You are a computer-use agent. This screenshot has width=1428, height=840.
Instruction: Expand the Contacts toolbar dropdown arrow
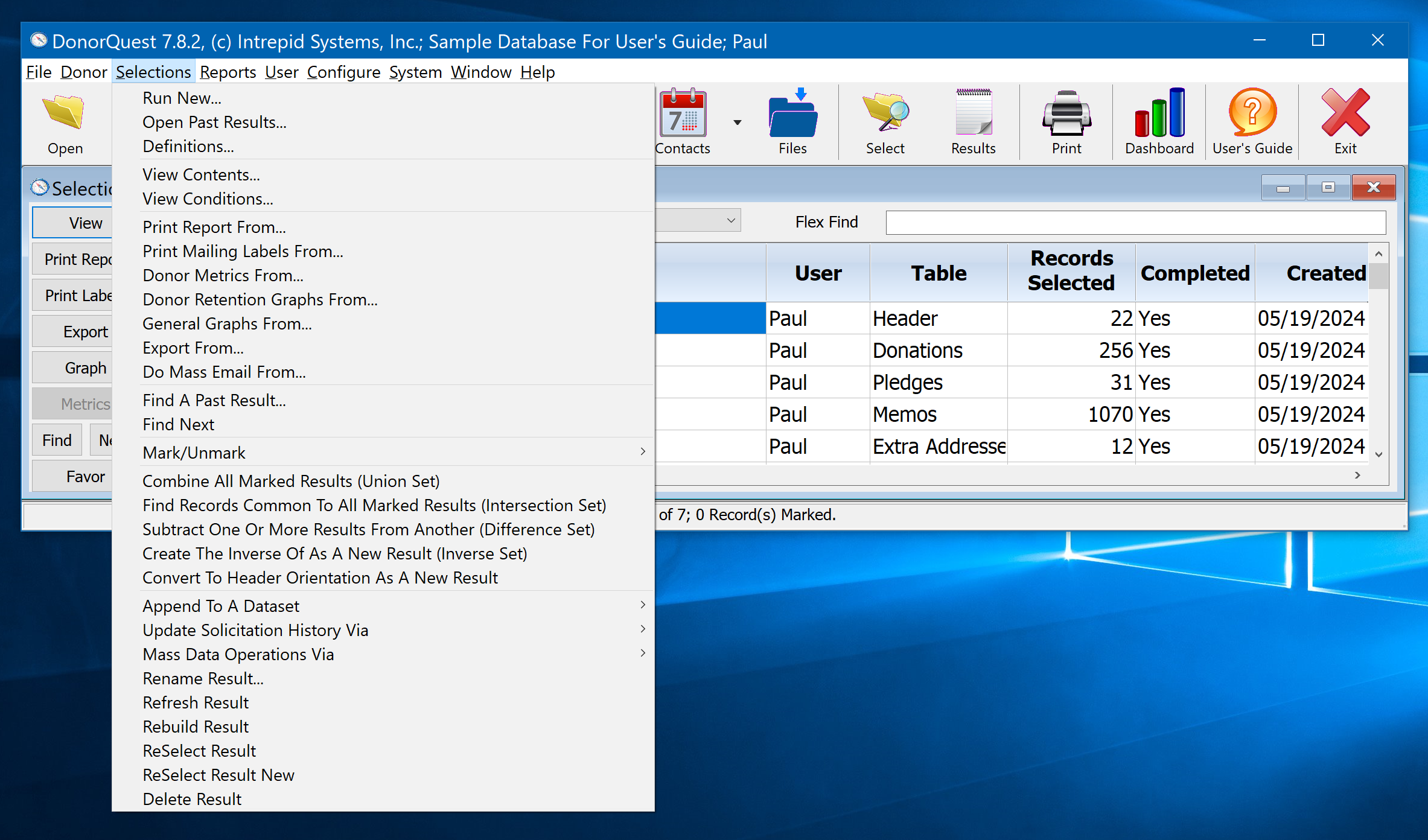tap(737, 122)
